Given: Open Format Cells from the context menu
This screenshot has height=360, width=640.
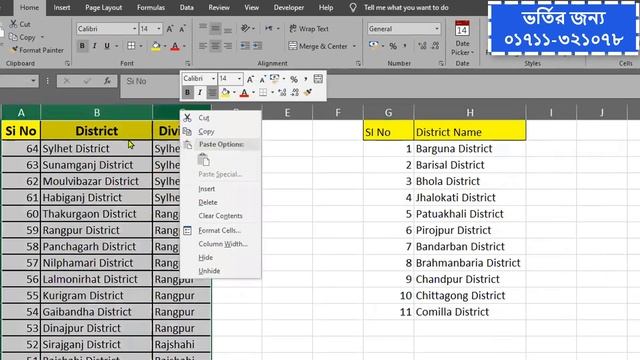Looking at the screenshot, I should click(220, 231).
